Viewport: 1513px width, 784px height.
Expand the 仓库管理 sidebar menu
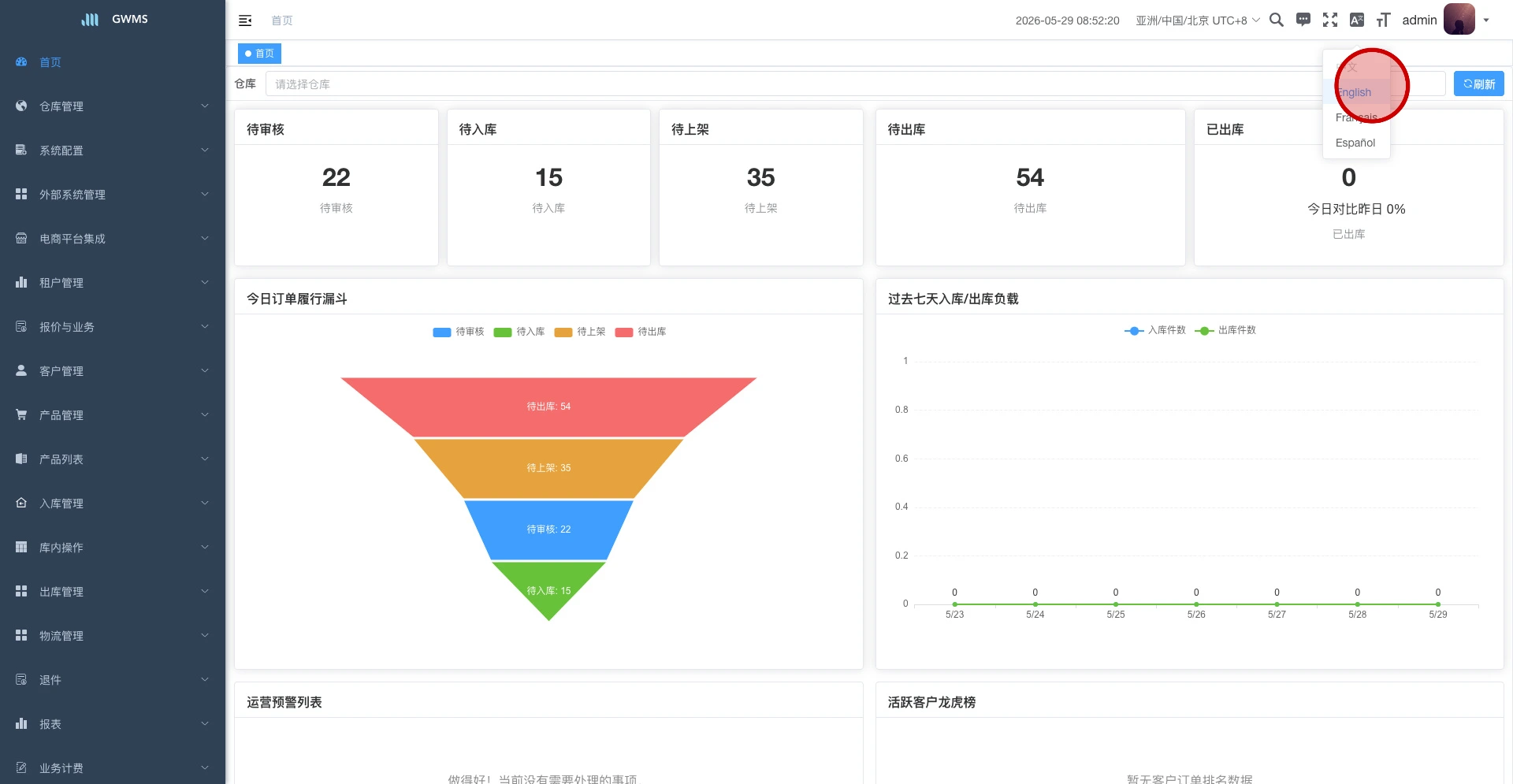(113, 106)
